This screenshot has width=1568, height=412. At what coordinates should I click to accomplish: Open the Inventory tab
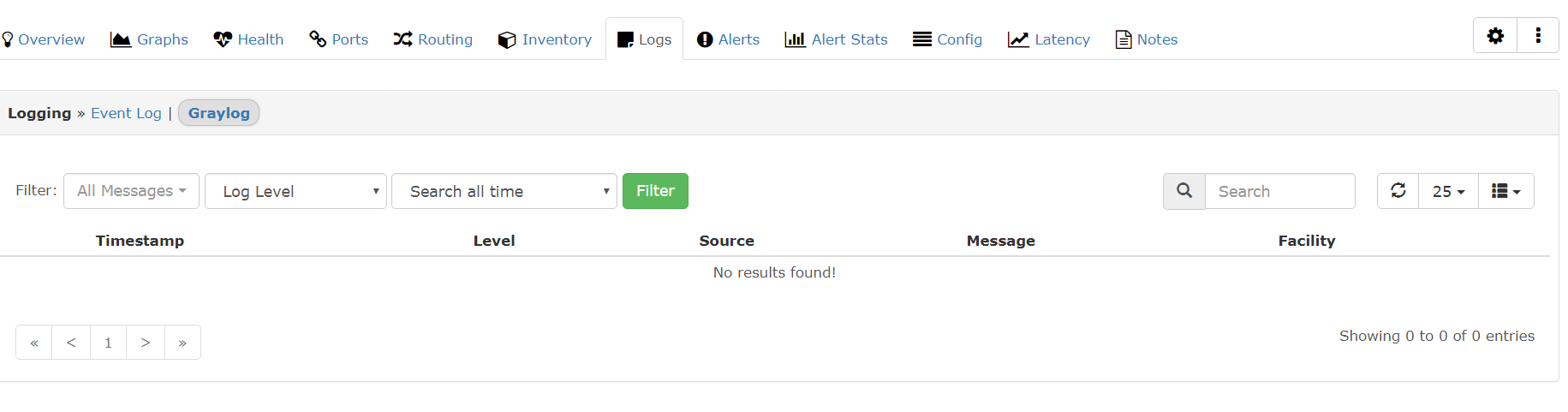point(545,39)
